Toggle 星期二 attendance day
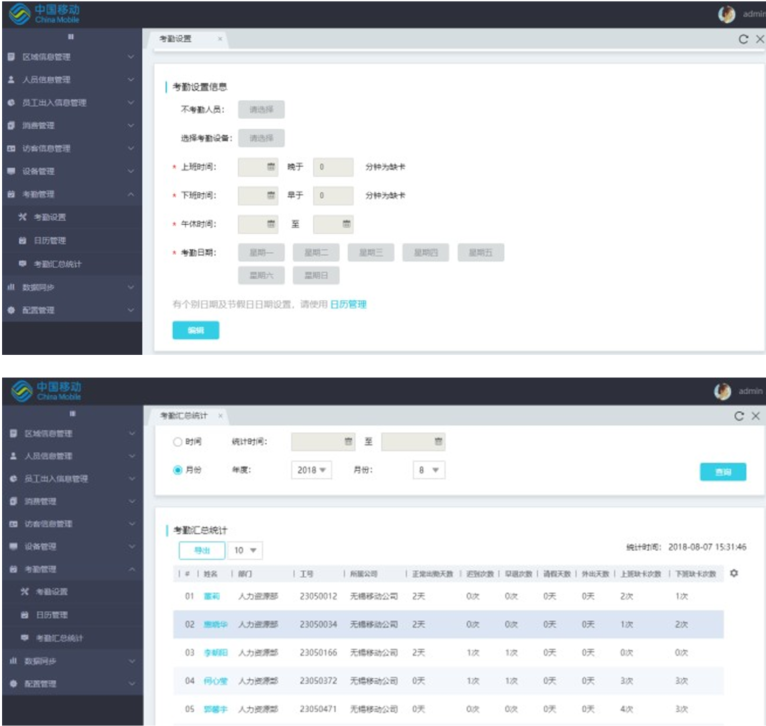 316,253
